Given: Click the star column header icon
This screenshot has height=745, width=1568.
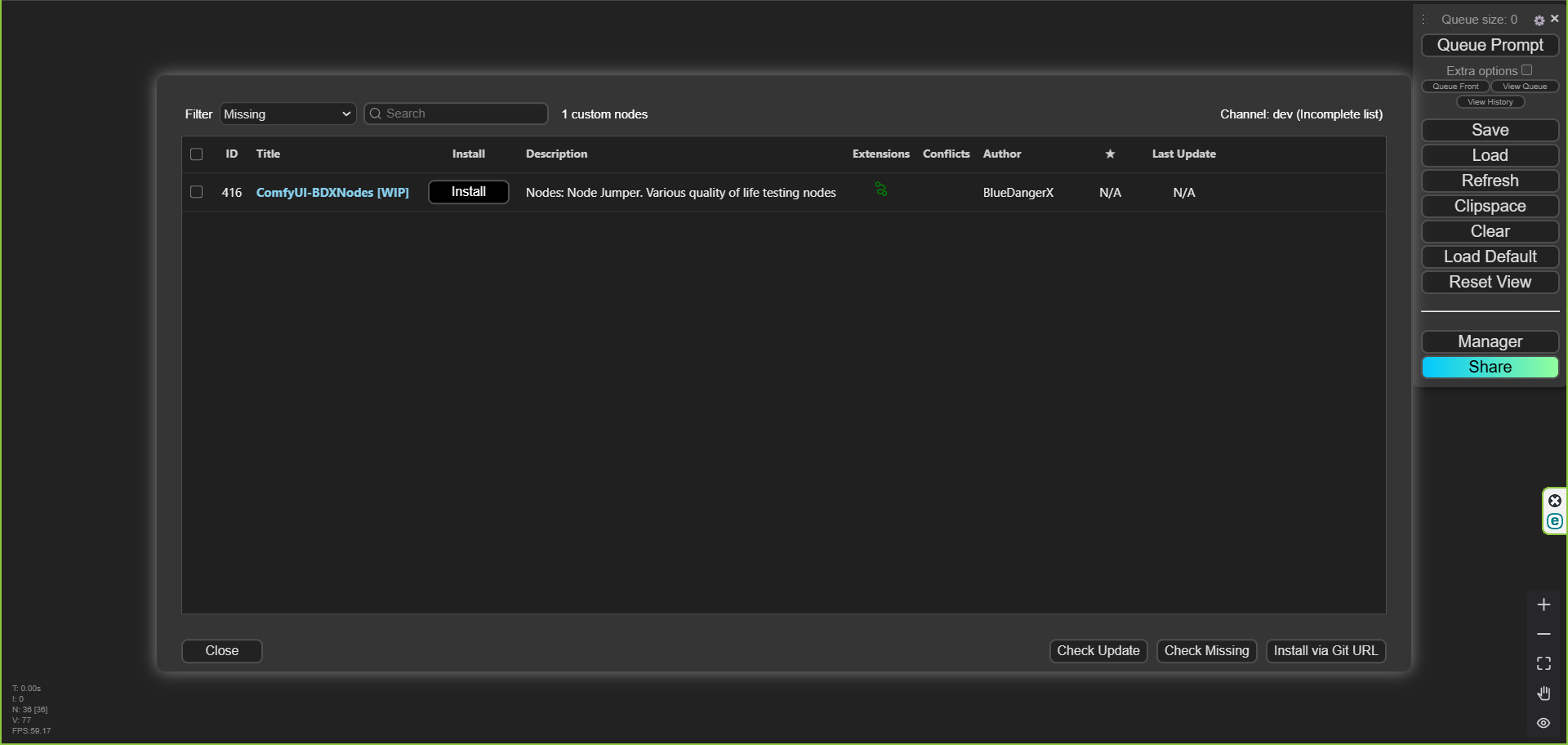Looking at the screenshot, I should click(1110, 154).
